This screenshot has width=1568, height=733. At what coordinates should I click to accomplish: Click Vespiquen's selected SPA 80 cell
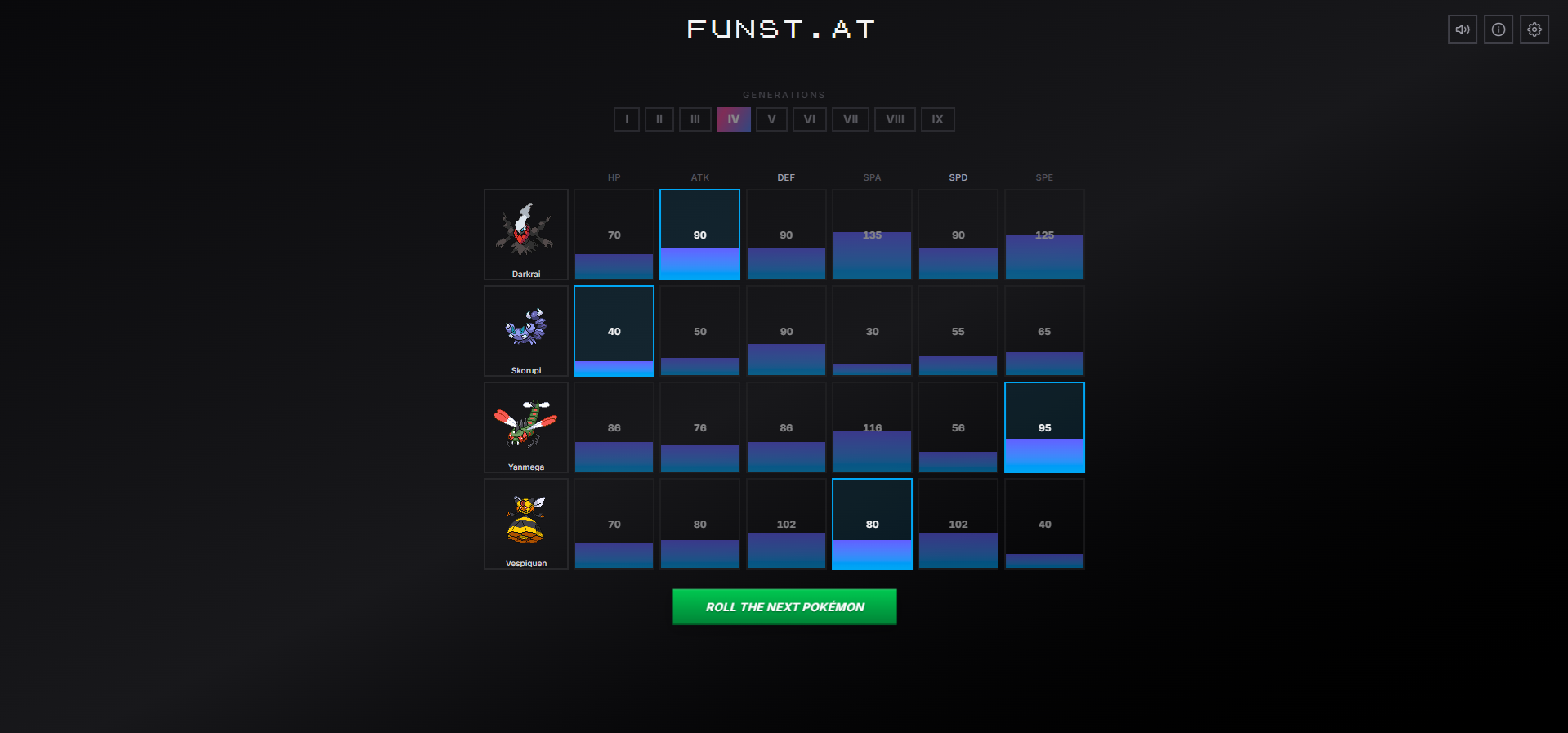pyautogui.click(x=872, y=524)
